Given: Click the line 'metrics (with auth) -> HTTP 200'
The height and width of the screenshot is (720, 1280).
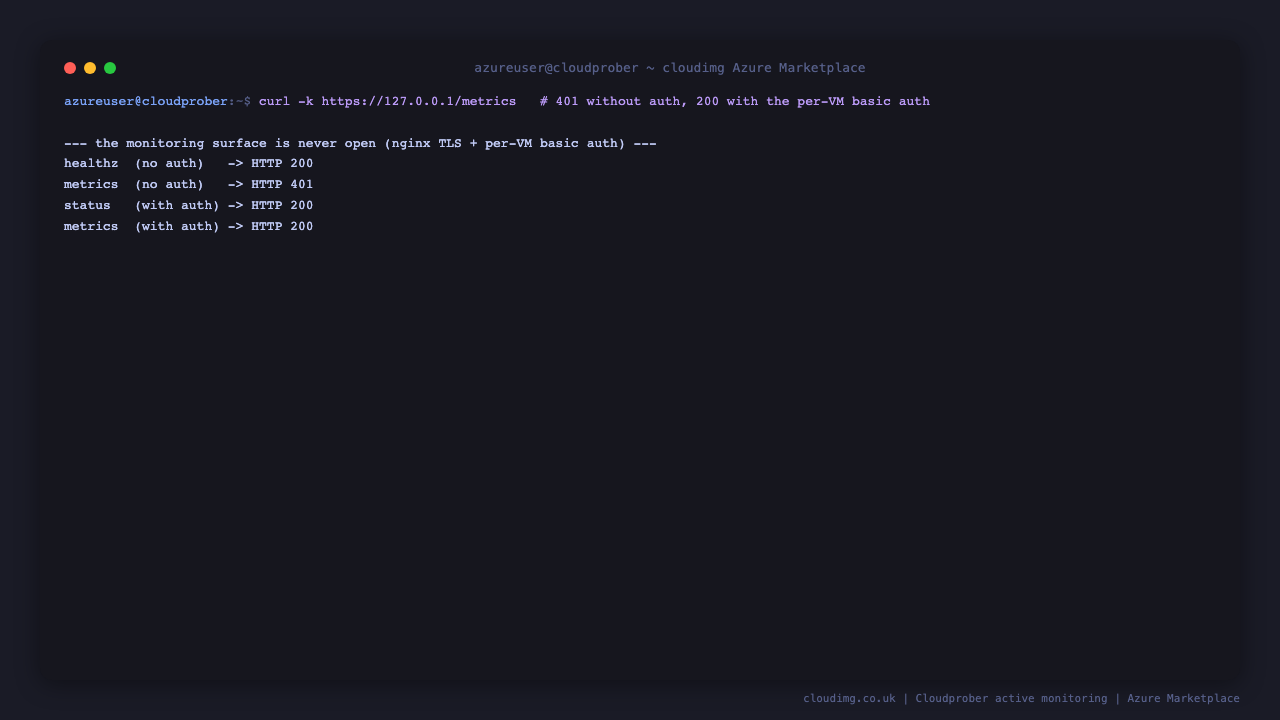Looking at the screenshot, I should tap(189, 227).
